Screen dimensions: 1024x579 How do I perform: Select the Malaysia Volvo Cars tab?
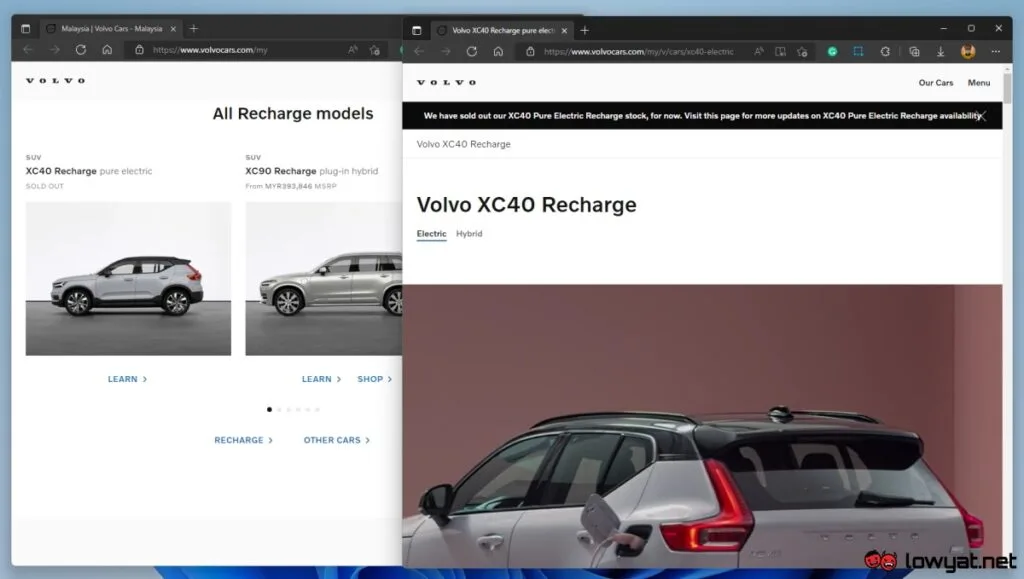click(110, 29)
